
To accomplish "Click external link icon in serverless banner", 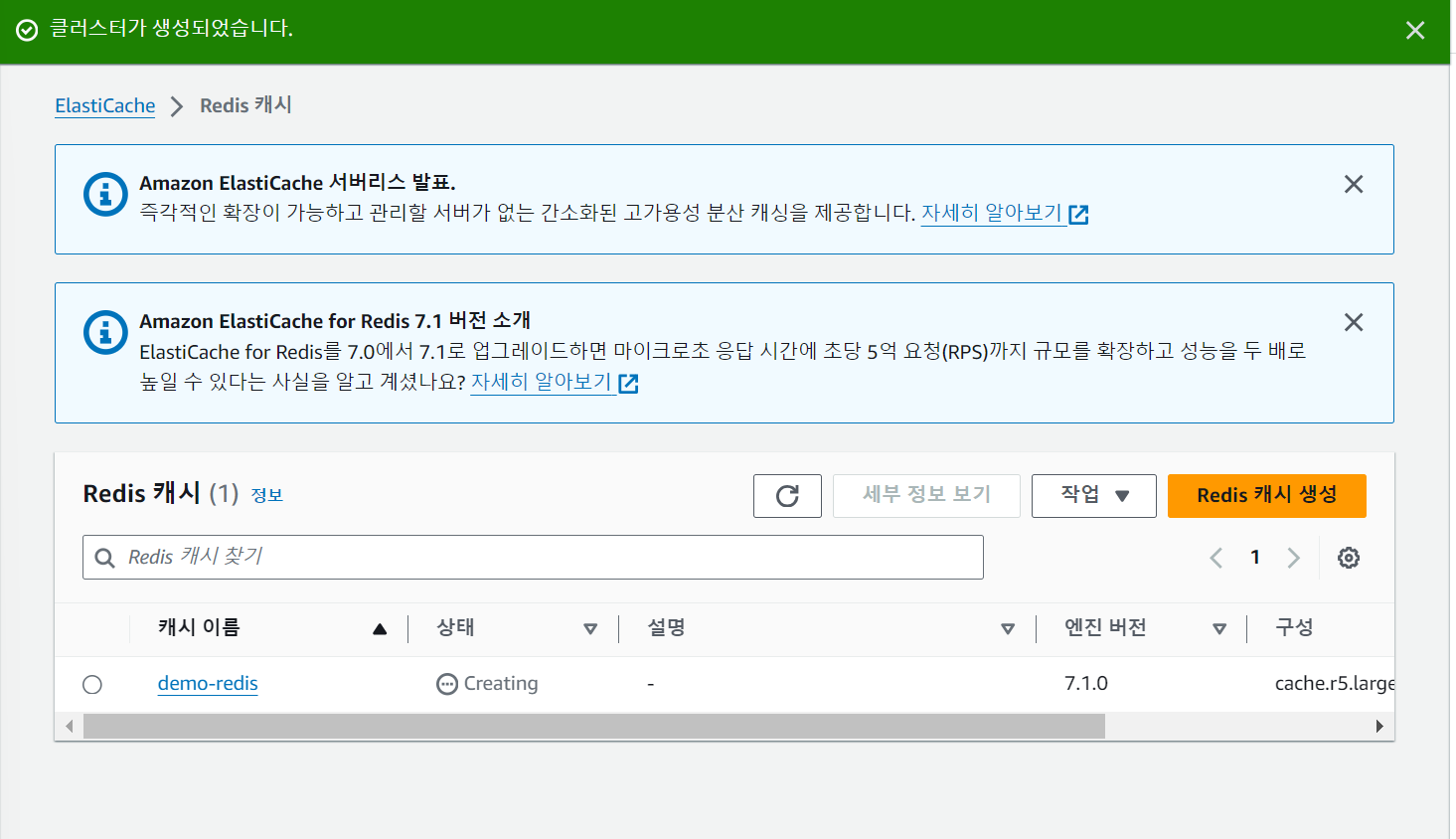I will click(1079, 214).
